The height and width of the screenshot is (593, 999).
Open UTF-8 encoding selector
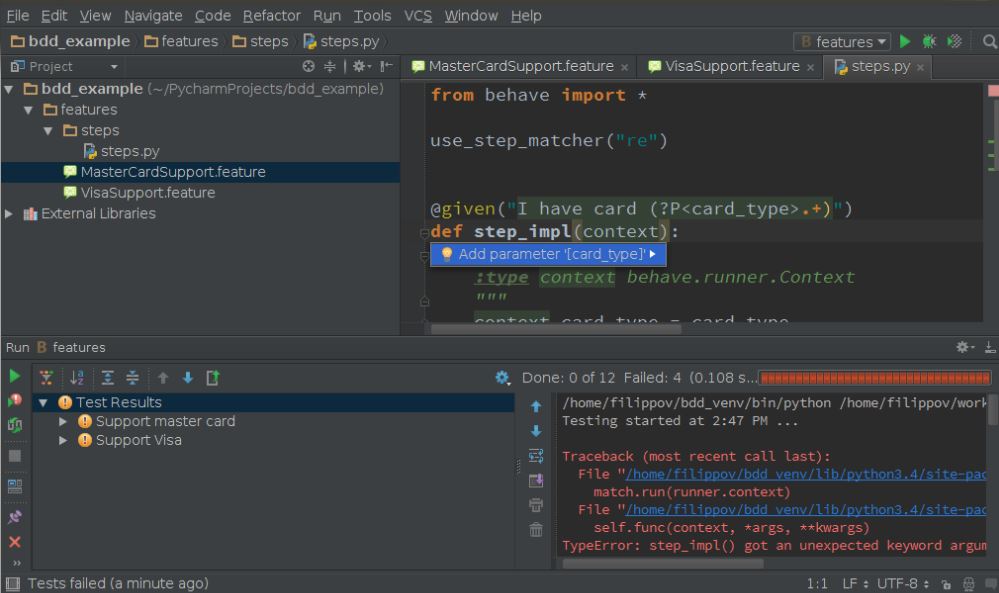click(x=903, y=584)
